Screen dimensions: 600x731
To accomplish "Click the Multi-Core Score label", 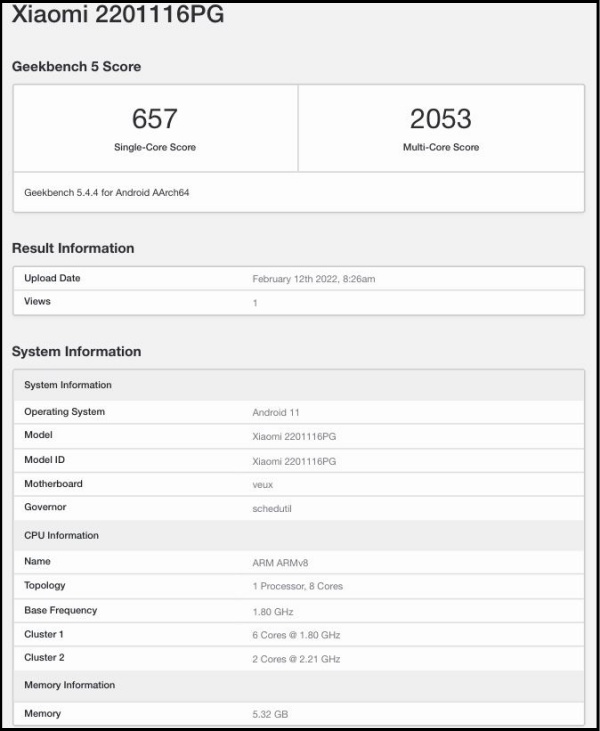I will click(440, 147).
